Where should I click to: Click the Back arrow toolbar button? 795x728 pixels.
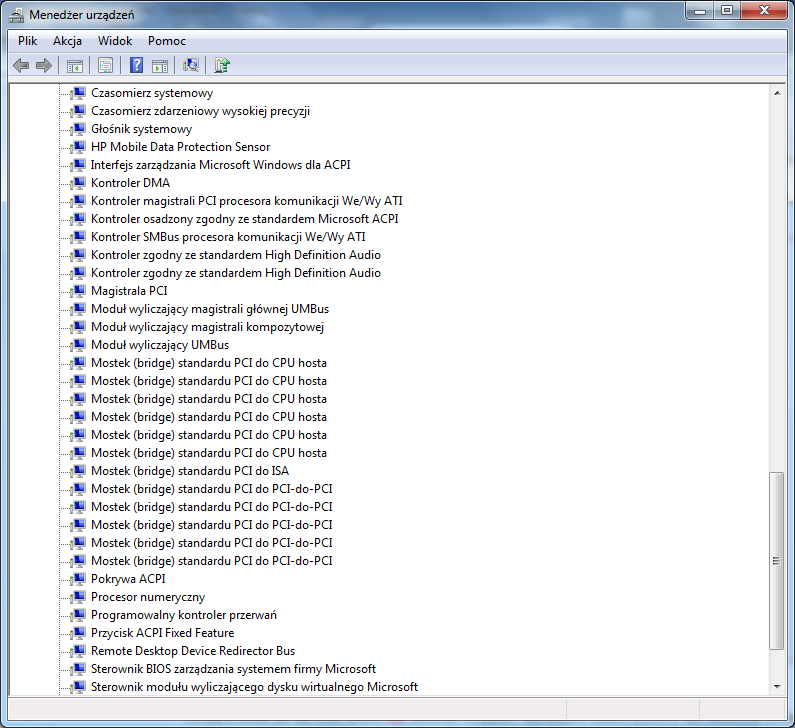[21, 65]
